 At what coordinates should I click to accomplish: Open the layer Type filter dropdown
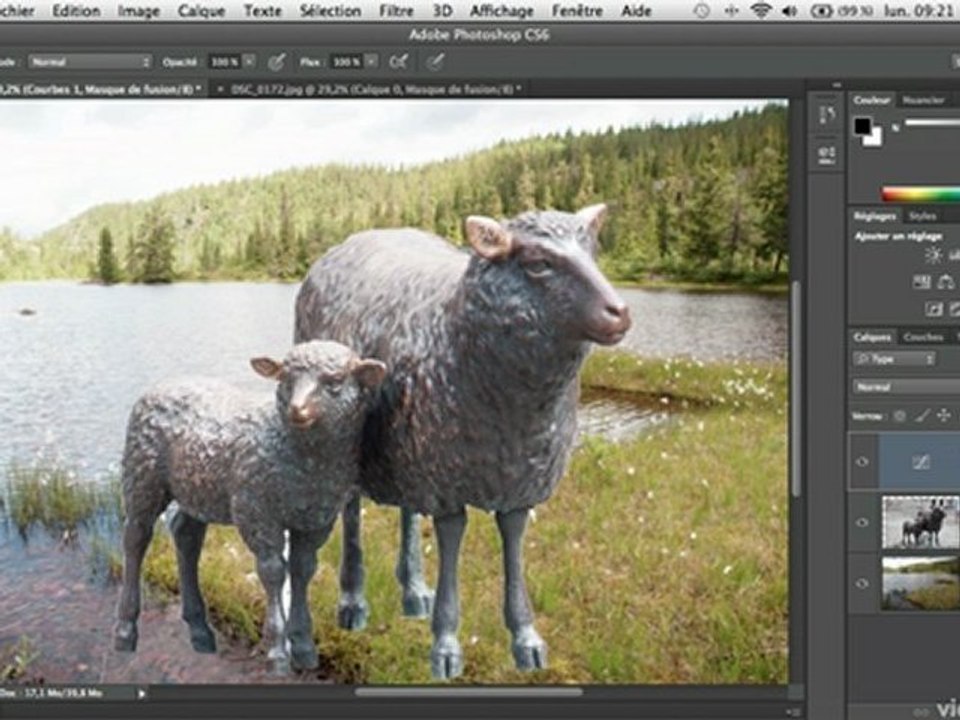tap(894, 359)
